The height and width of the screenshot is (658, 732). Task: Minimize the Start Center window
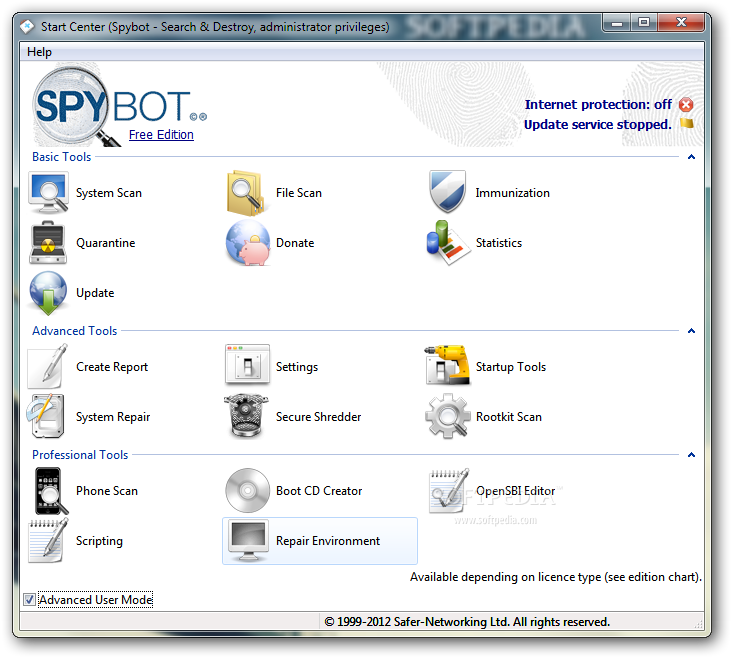[617, 22]
